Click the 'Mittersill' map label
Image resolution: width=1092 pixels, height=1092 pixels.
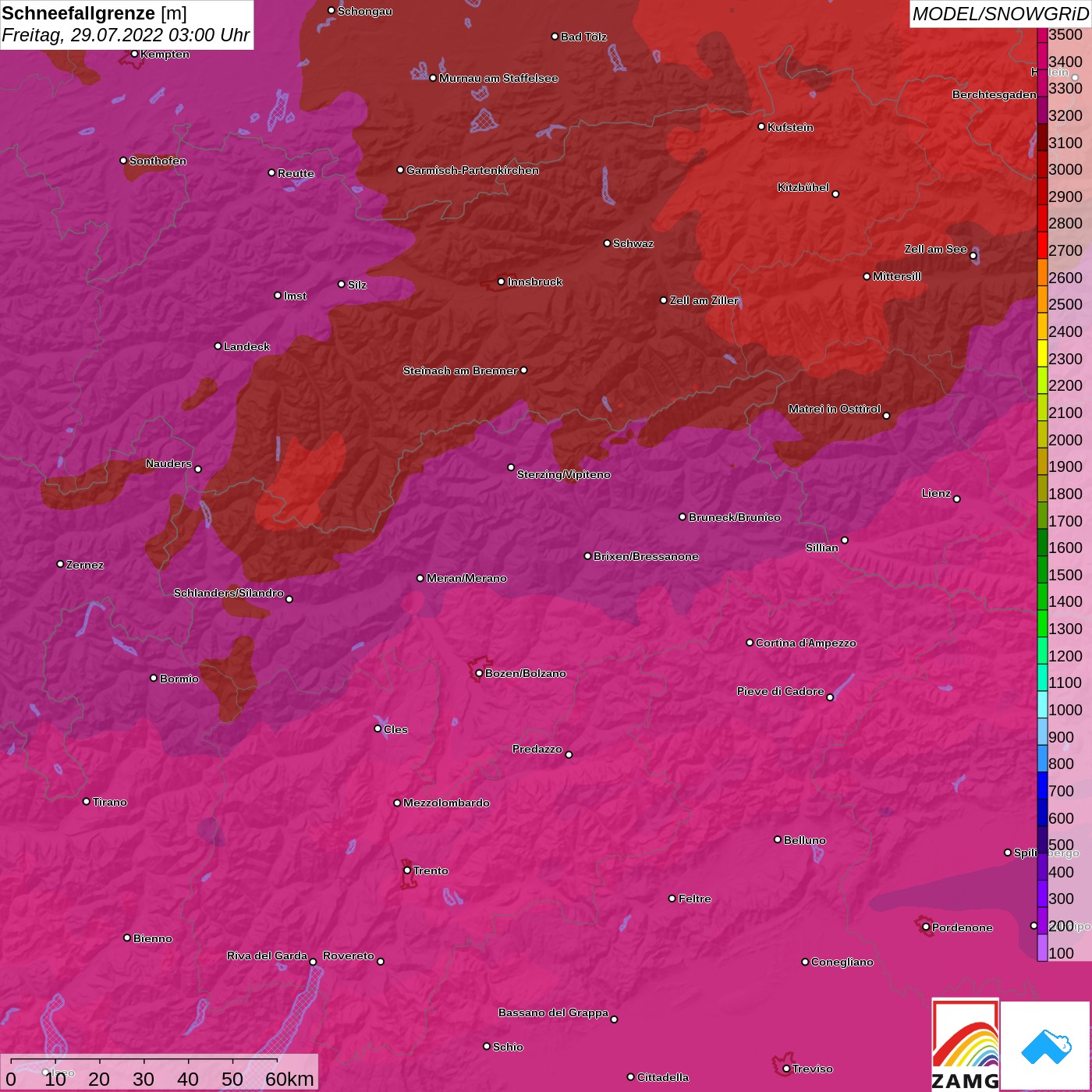pyautogui.click(x=897, y=276)
